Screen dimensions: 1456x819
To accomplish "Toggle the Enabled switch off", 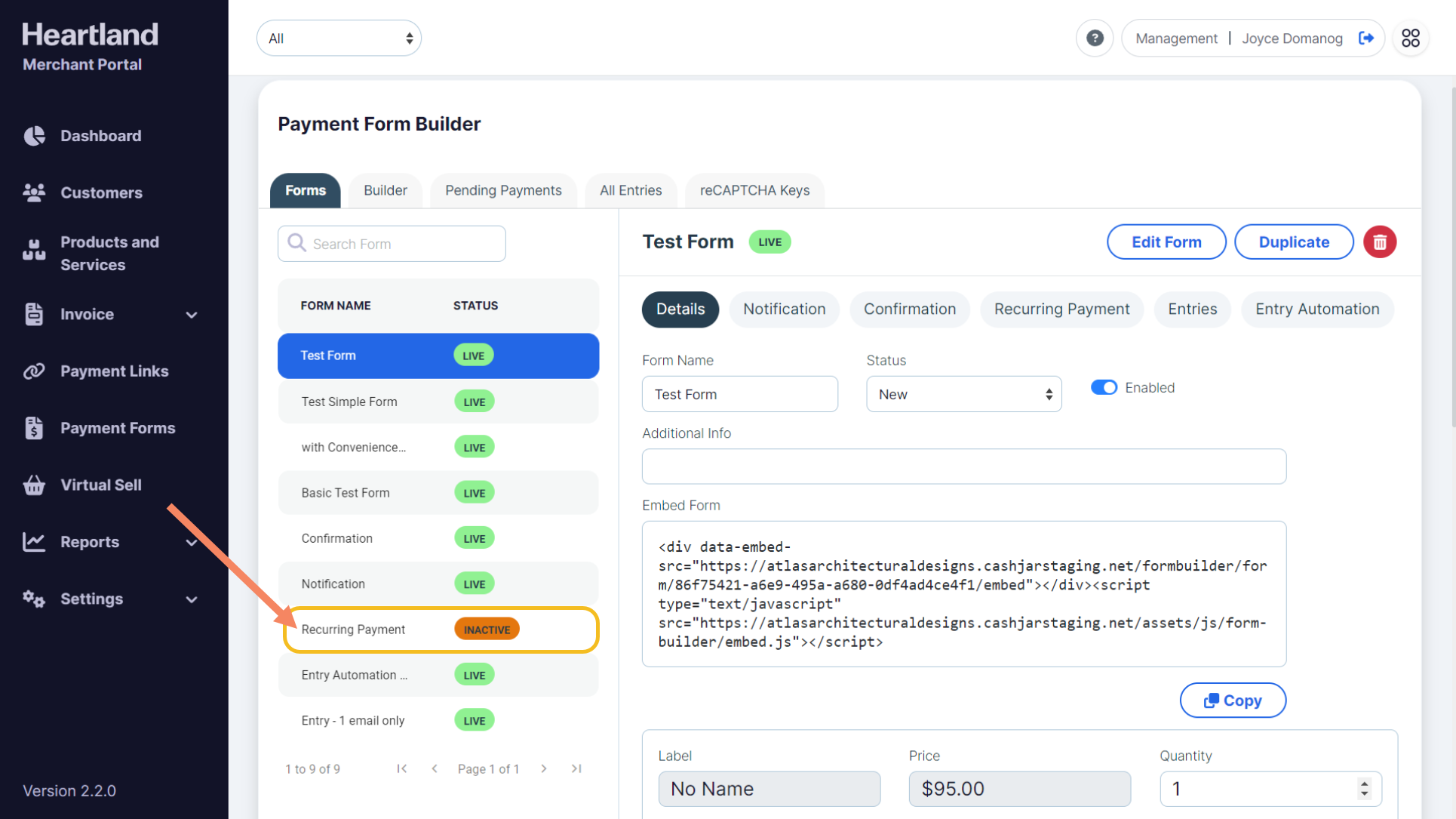I will click(x=1104, y=387).
